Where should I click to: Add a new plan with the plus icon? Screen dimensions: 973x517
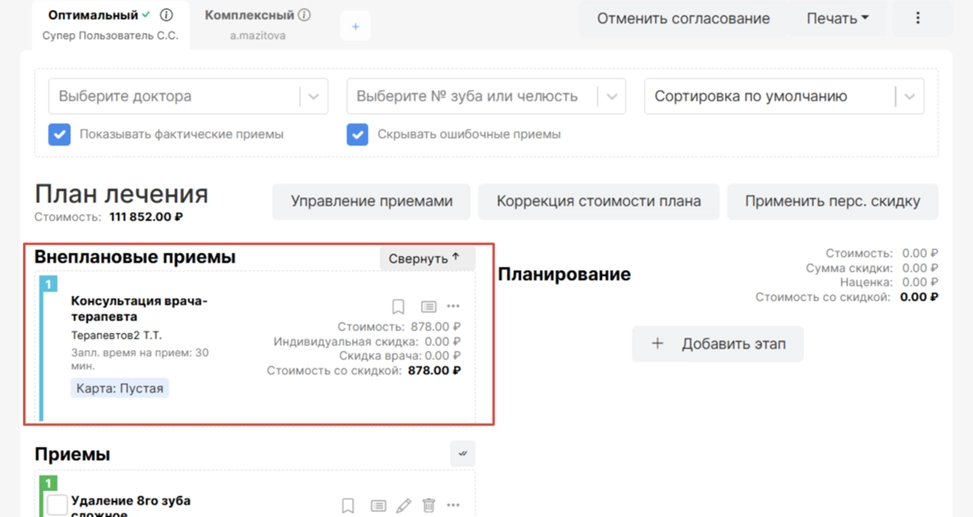[355, 26]
